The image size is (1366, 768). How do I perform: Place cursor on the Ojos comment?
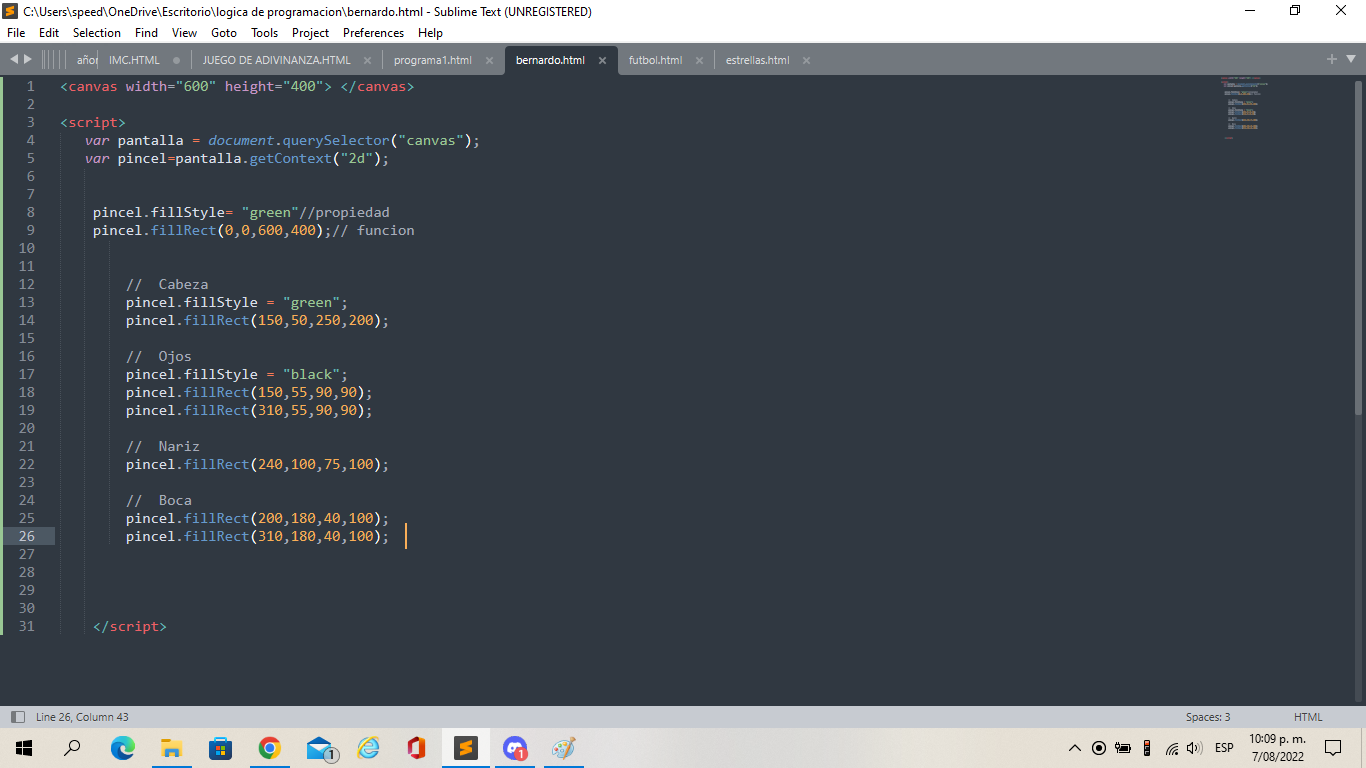159,356
